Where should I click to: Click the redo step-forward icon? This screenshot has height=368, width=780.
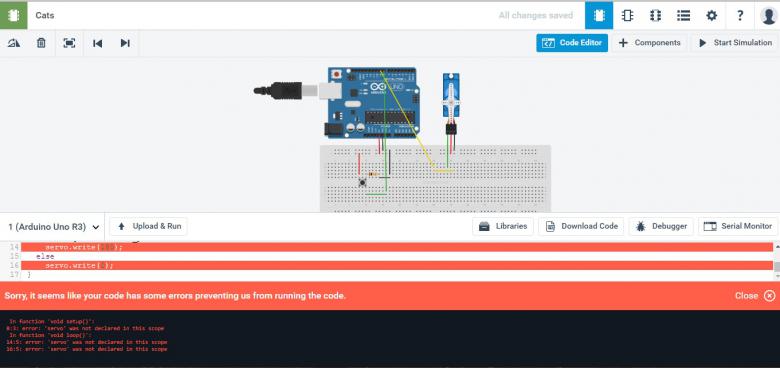125,43
